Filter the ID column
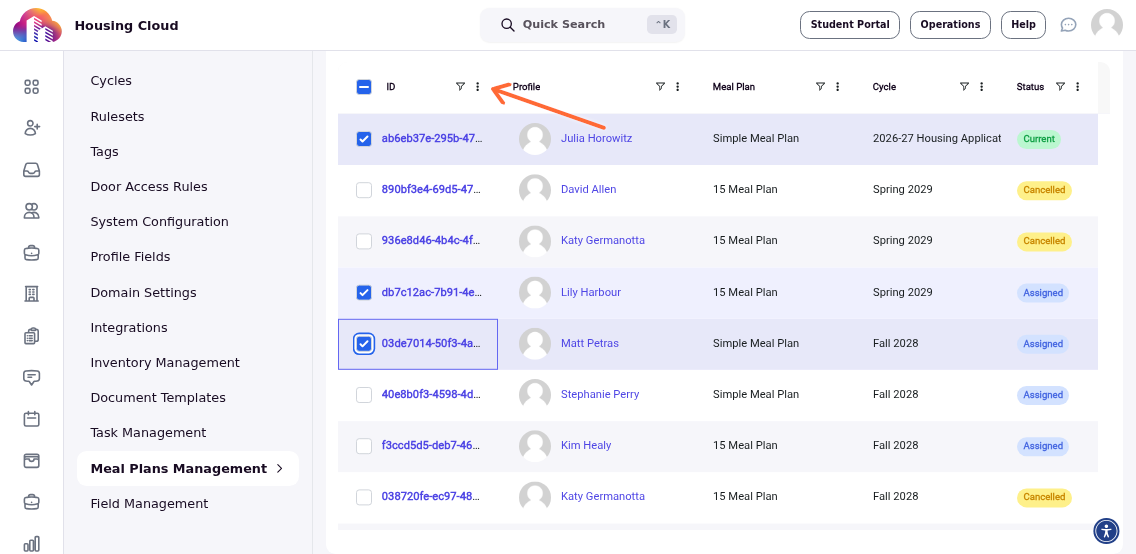 [x=460, y=87]
